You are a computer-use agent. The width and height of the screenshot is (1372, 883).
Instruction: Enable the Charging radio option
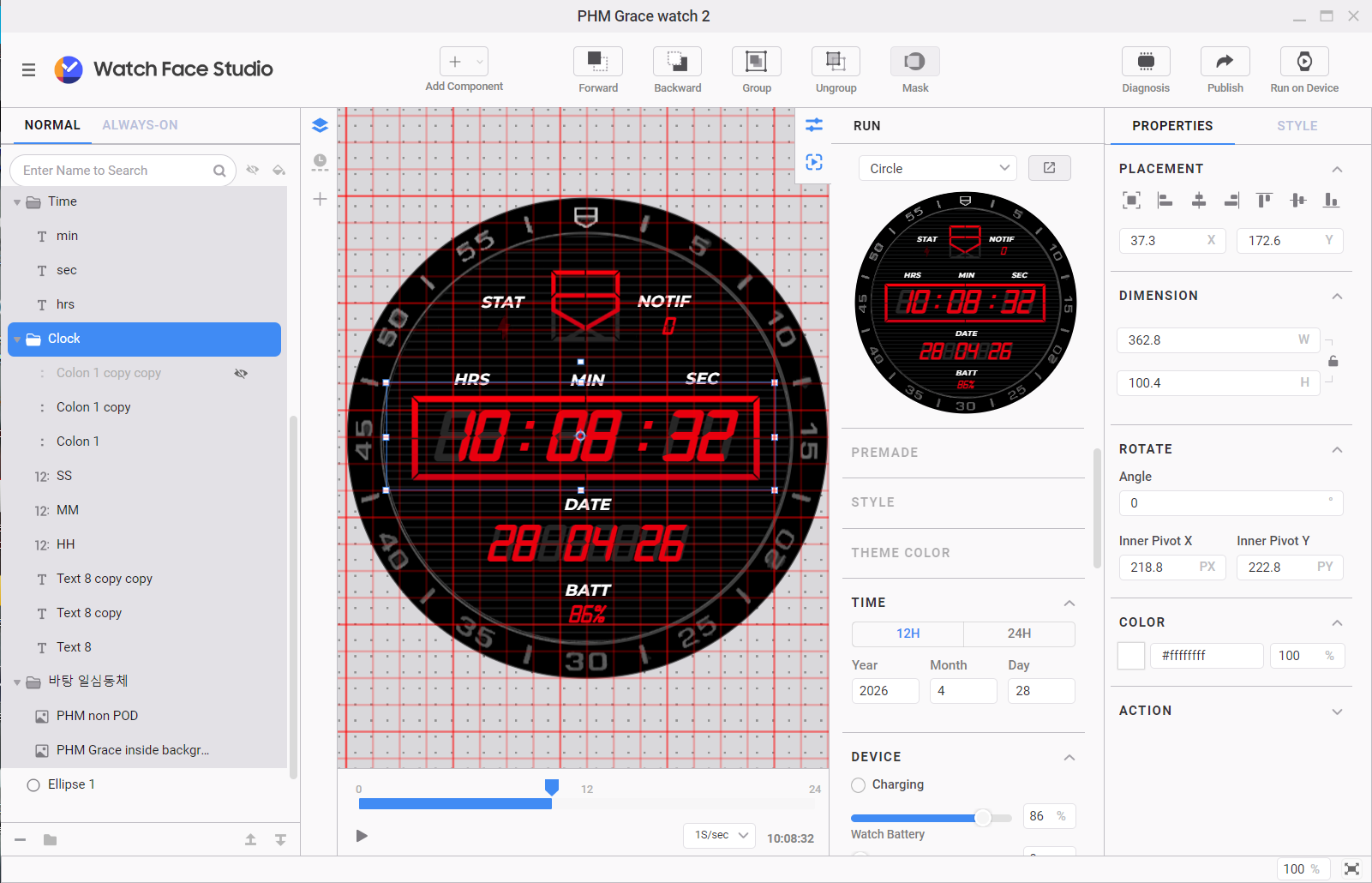coord(859,785)
